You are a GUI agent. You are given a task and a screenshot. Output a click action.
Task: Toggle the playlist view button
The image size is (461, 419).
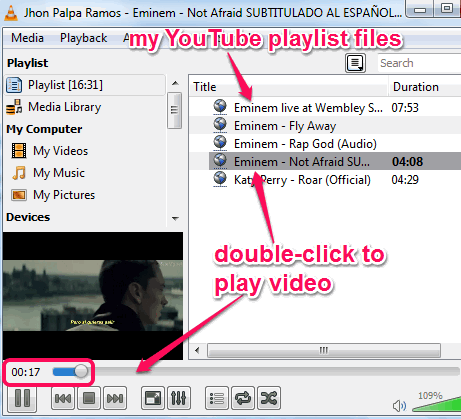click(x=217, y=398)
